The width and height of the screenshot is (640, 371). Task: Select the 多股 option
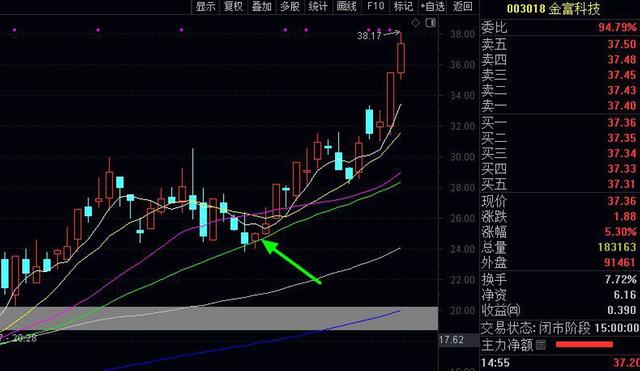pyautogui.click(x=290, y=7)
